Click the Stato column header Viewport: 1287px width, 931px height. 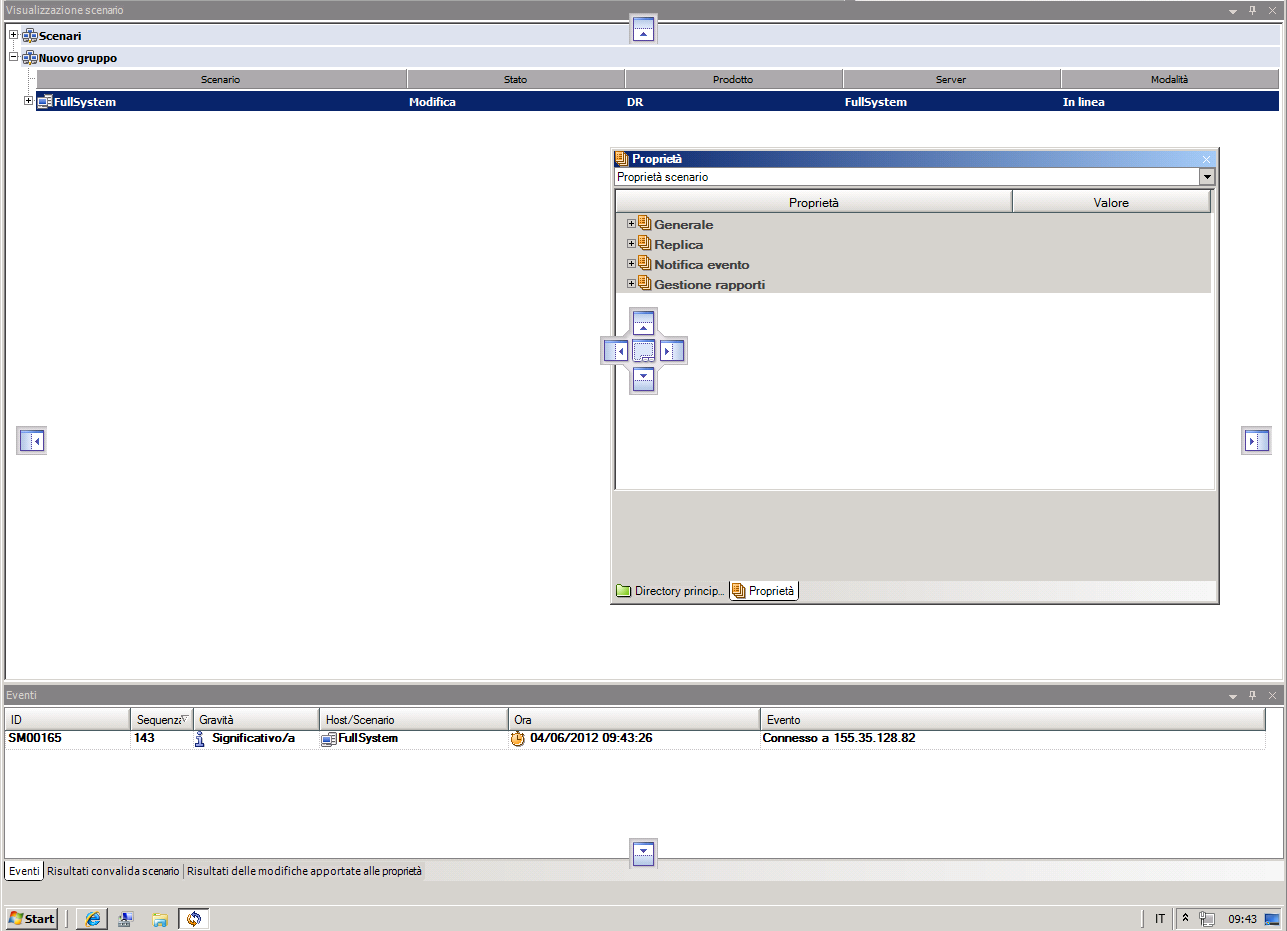point(516,79)
